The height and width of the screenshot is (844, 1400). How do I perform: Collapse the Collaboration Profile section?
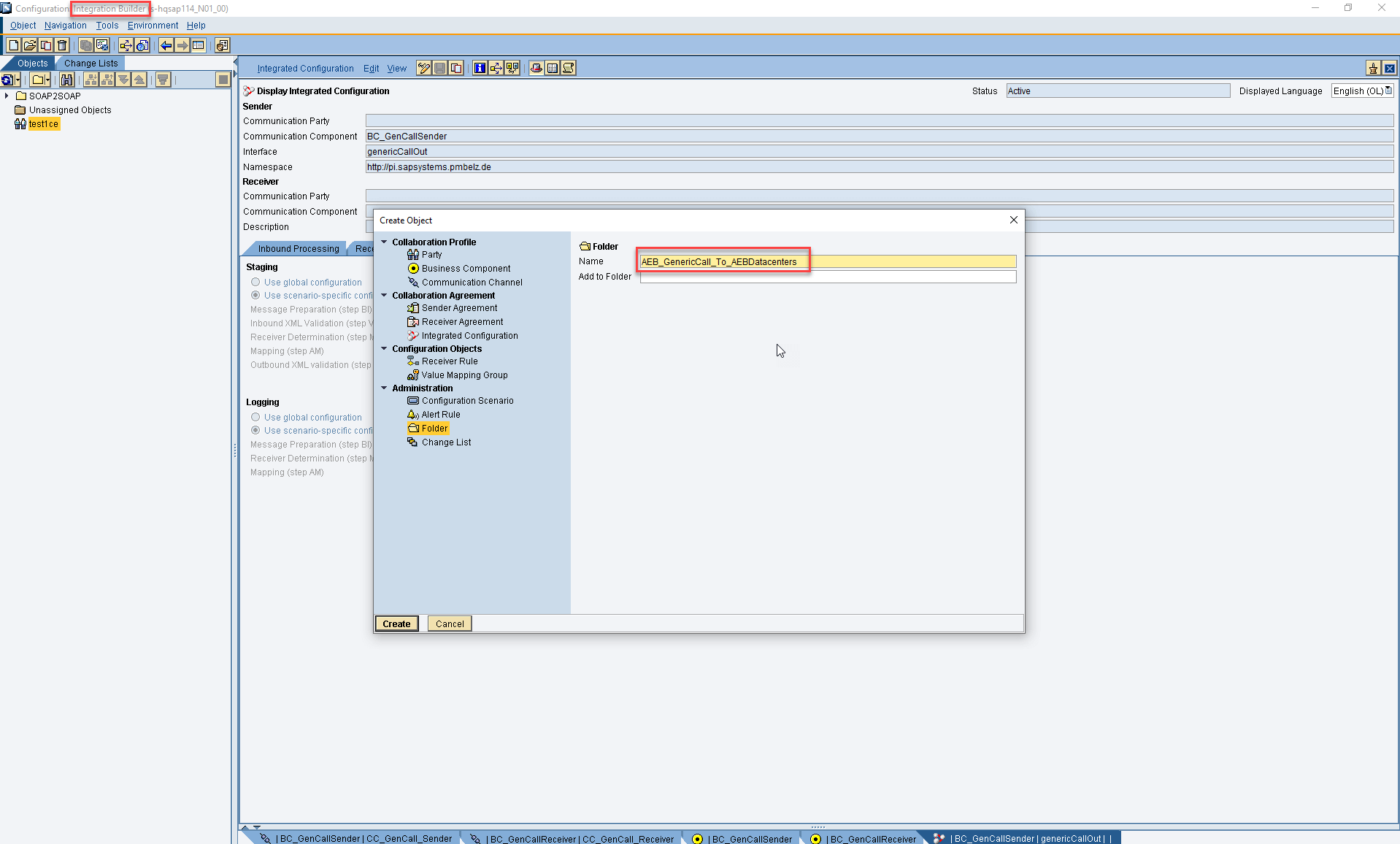[385, 242]
